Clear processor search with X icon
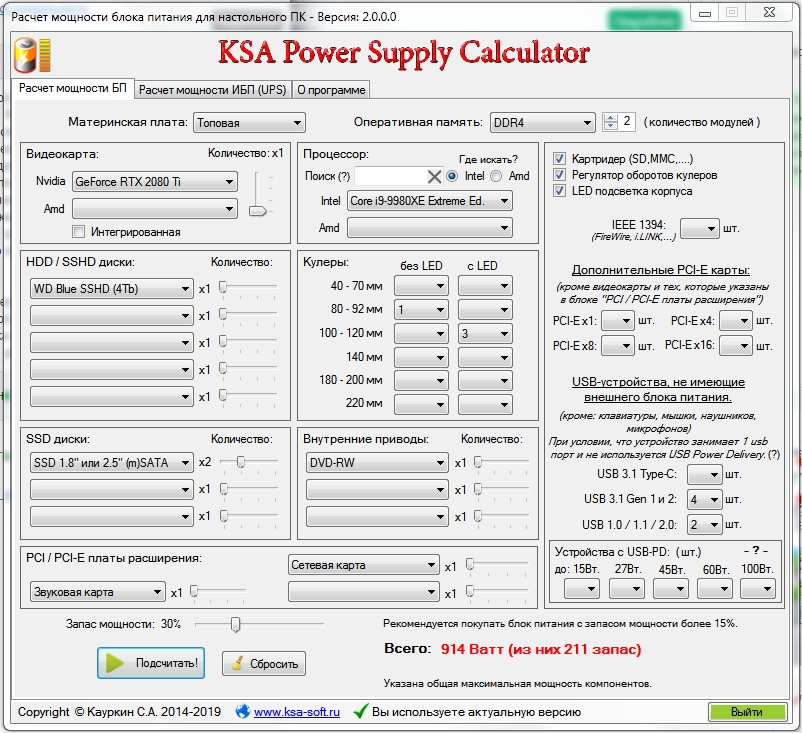Screen dimensions: 802x733 pyautogui.click(x=434, y=177)
